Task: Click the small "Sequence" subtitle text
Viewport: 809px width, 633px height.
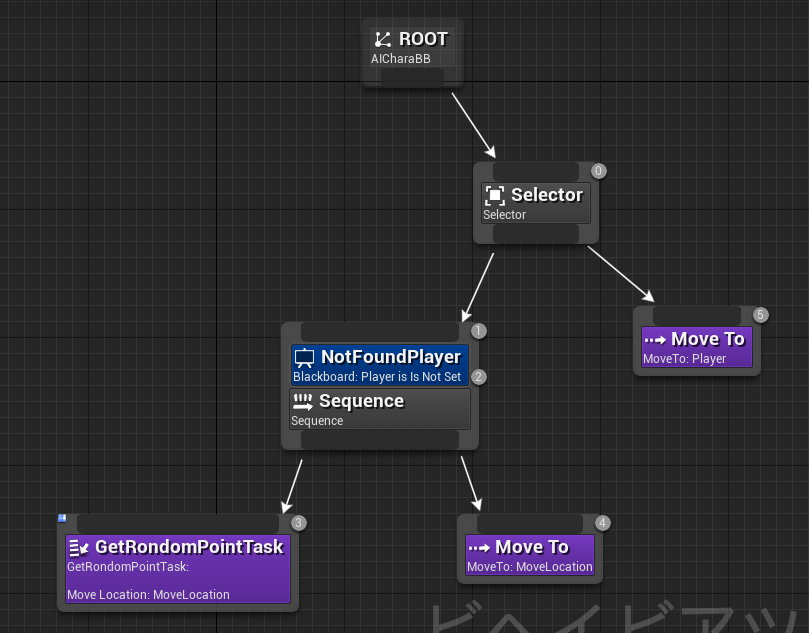Action: coord(317,421)
